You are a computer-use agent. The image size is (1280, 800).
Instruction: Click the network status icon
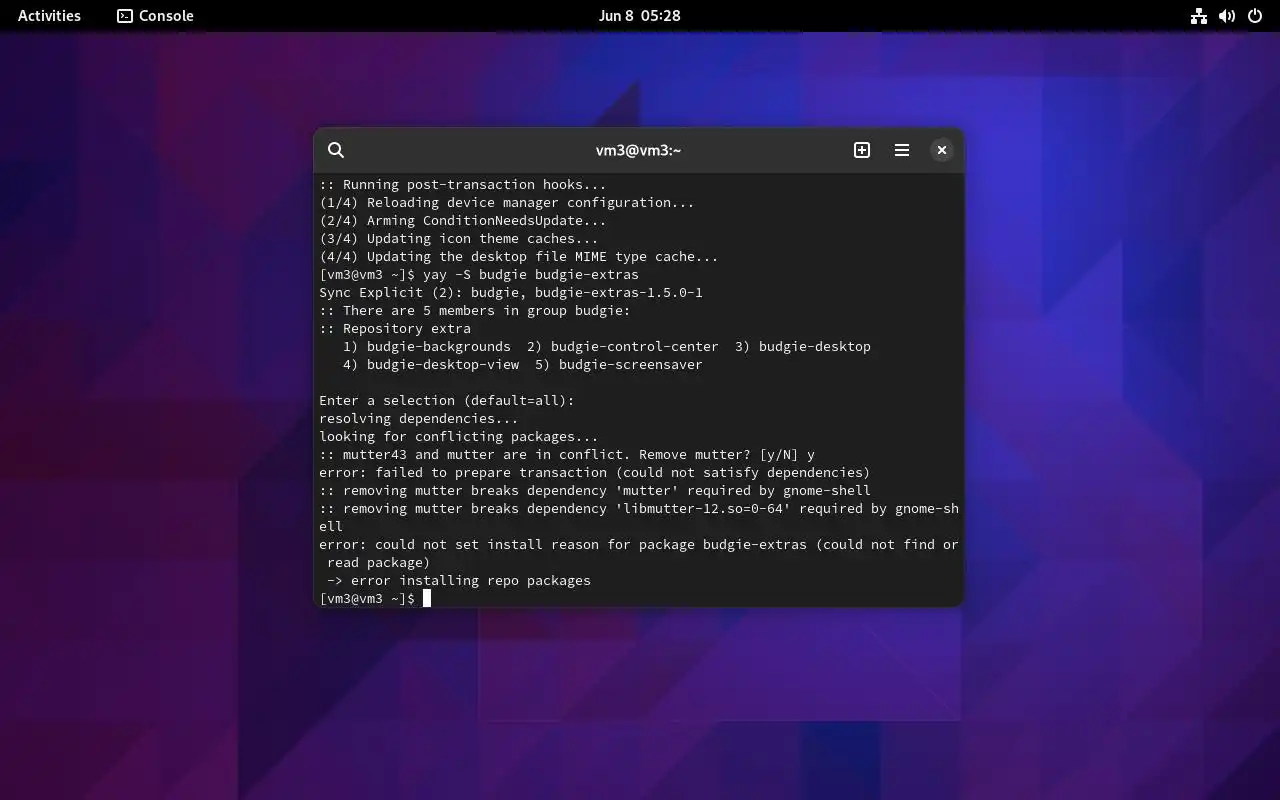point(1198,16)
